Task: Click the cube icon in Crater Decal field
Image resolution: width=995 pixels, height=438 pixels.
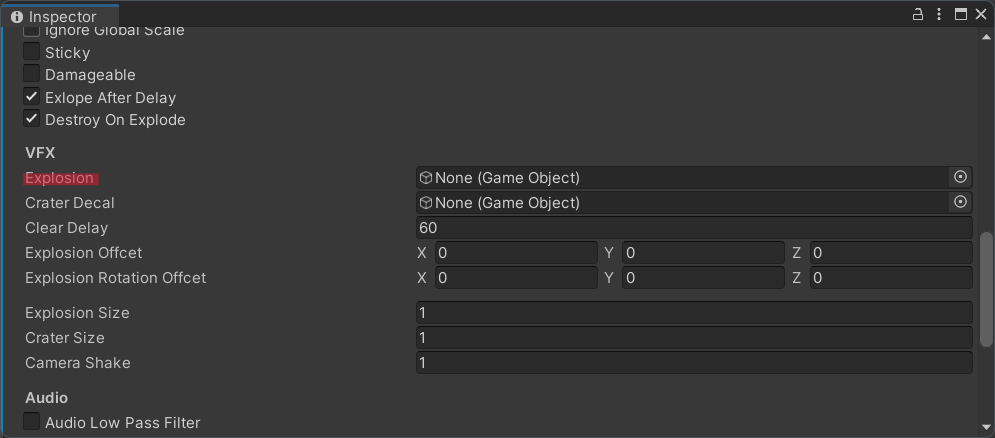Action: coord(426,202)
